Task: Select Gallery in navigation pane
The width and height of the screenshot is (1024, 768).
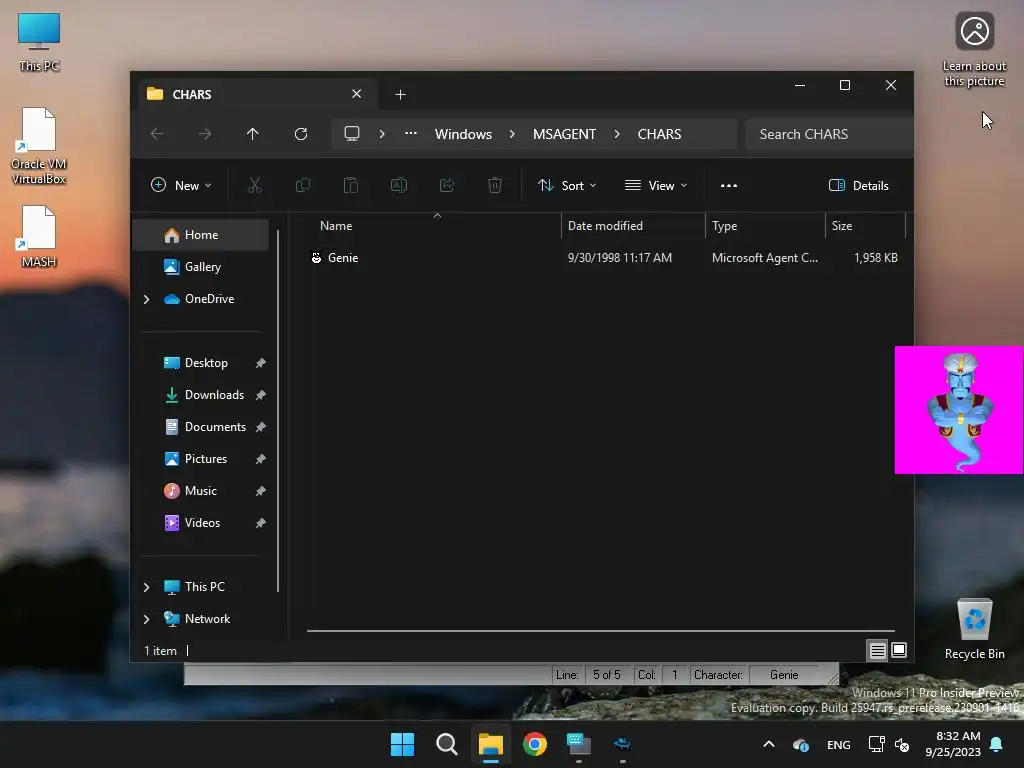Action: click(201, 267)
